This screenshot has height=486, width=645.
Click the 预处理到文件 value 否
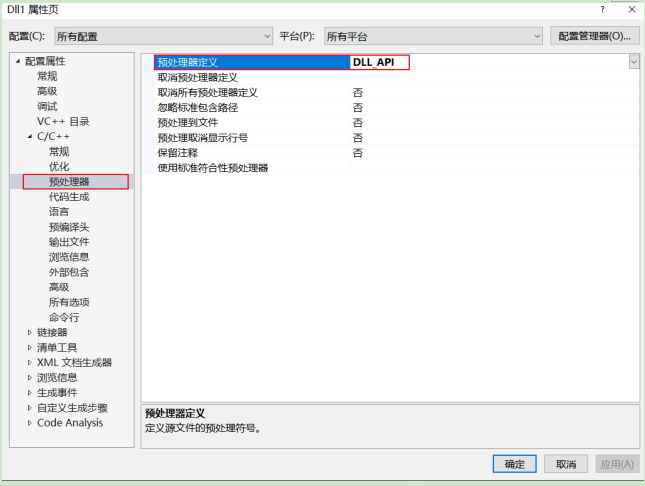click(x=358, y=123)
